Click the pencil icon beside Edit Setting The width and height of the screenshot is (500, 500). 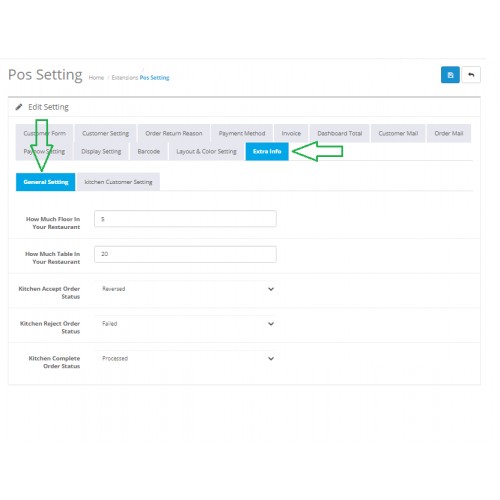pos(19,107)
